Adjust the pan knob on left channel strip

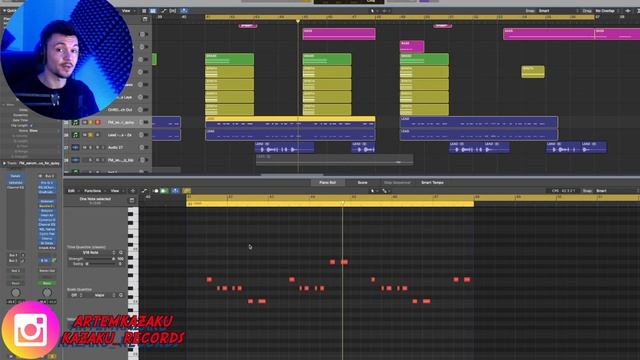click(x=16, y=293)
